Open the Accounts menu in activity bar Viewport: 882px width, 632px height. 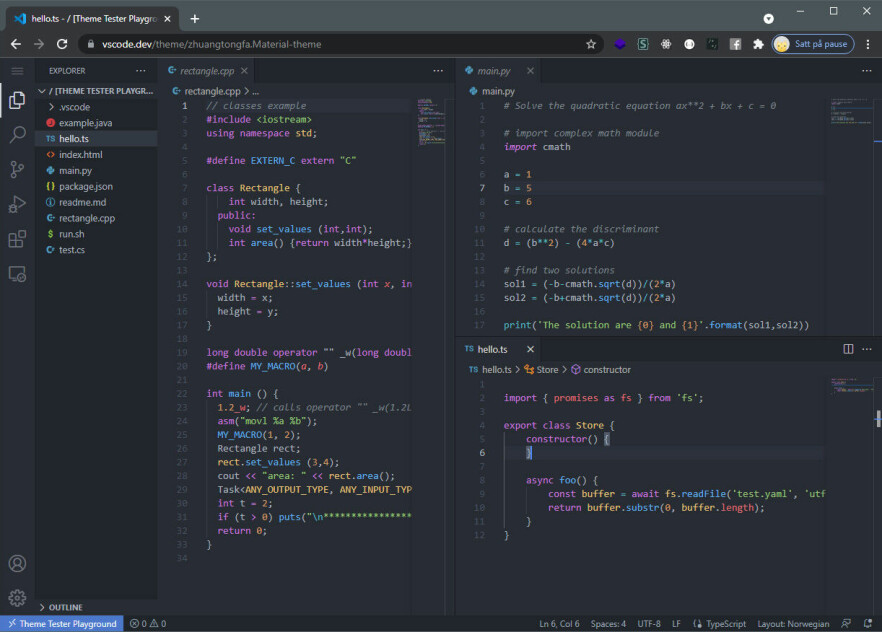pos(17,563)
